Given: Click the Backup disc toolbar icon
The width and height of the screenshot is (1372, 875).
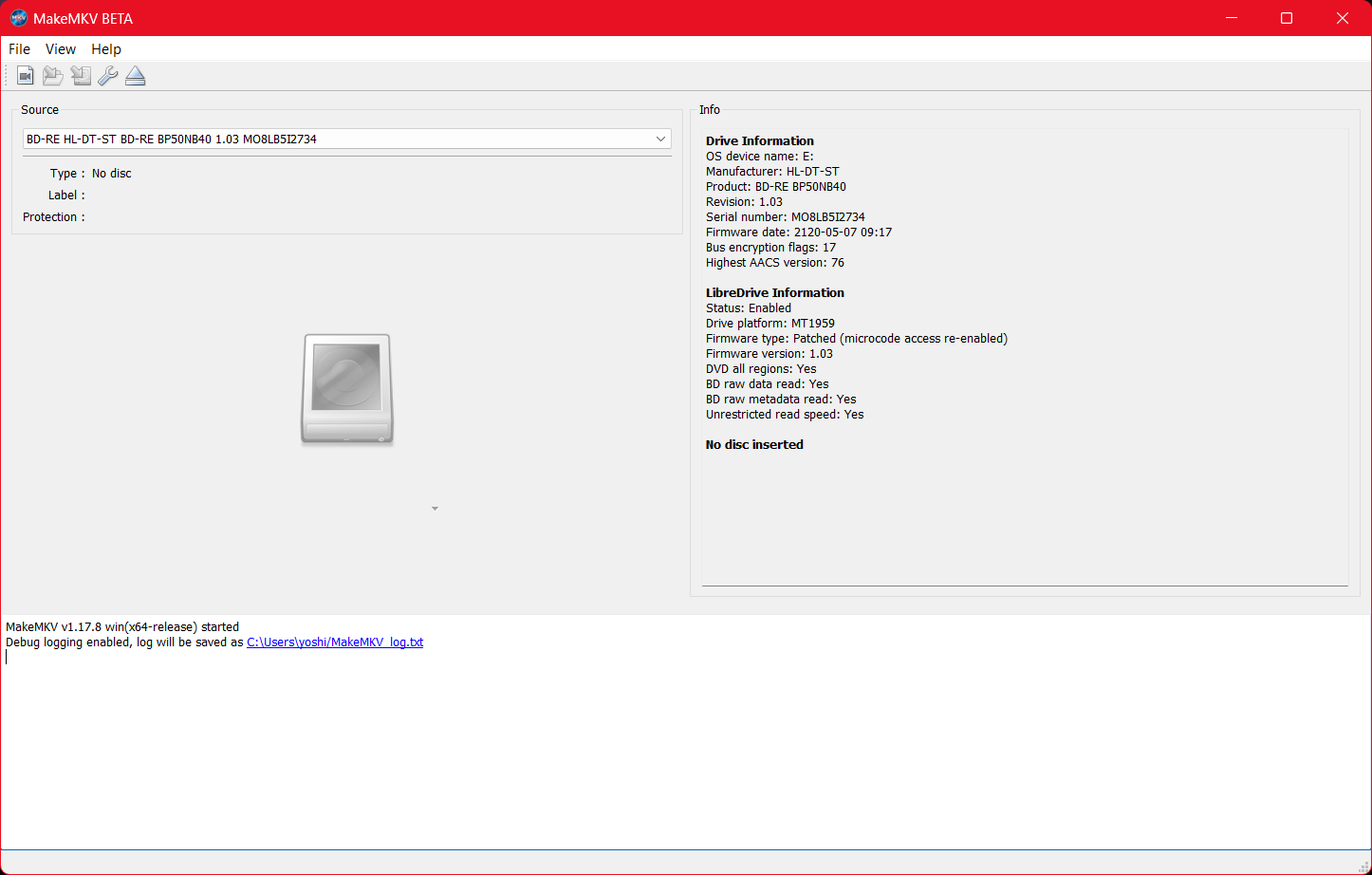Looking at the screenshot, I should (81, 76).
